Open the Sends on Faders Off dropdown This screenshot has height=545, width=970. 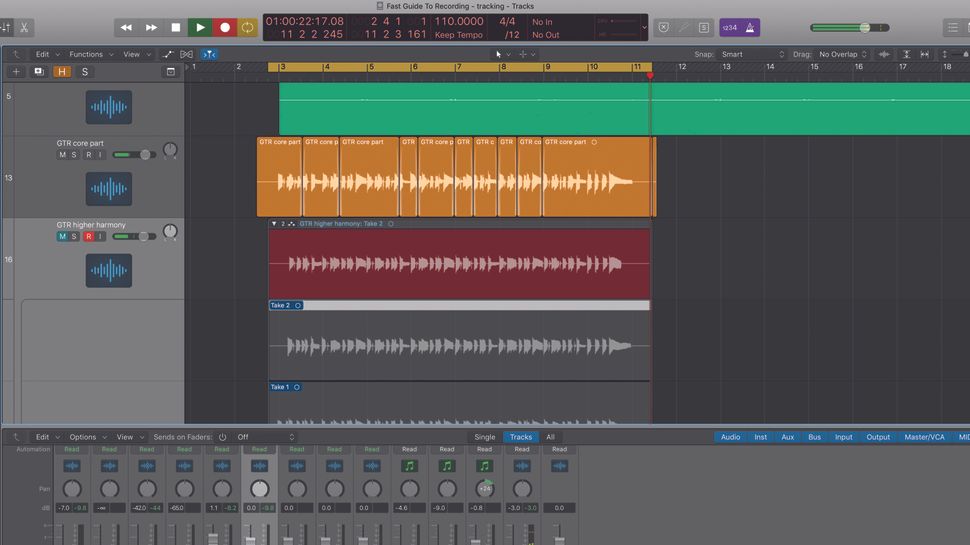tap(266, 437)
